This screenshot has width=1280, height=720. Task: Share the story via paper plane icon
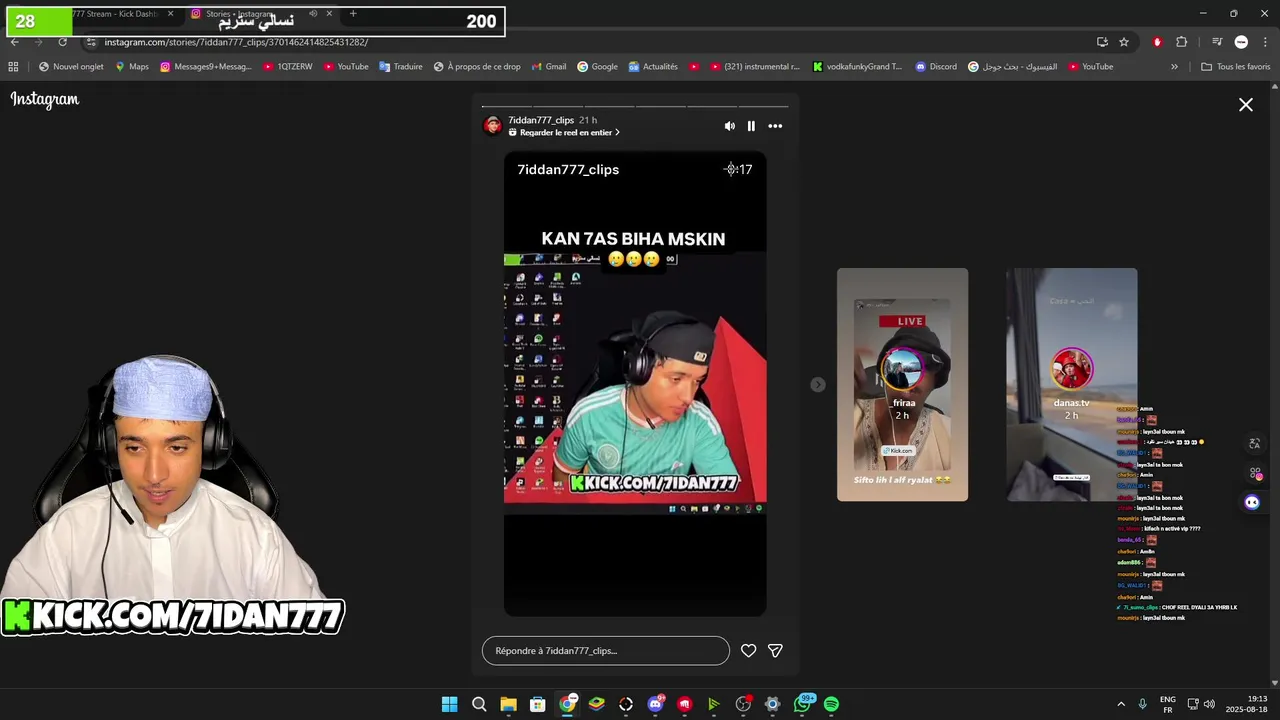click(x=775, y=651)
